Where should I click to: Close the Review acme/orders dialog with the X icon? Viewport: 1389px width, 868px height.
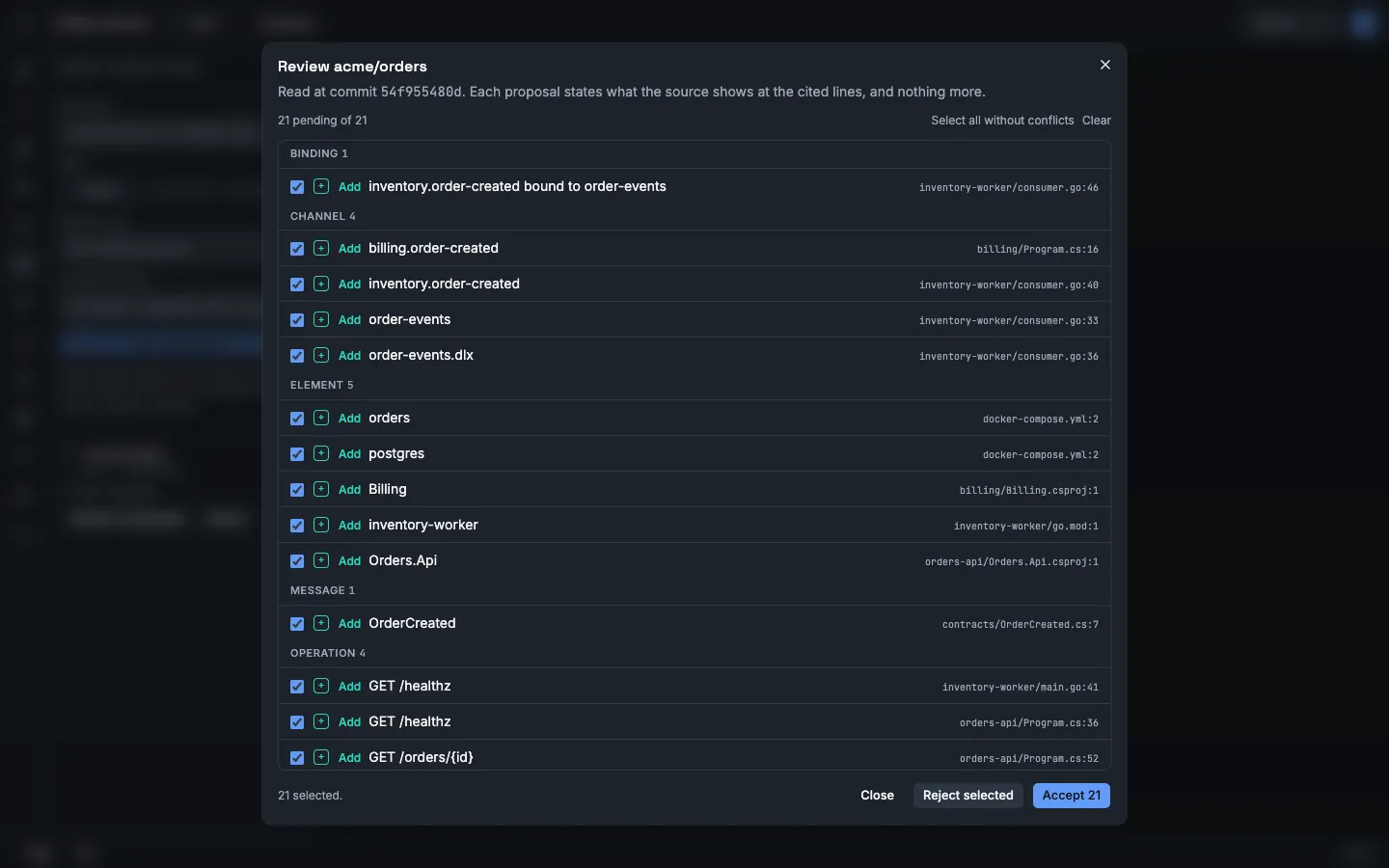[x=1105, y=65]
